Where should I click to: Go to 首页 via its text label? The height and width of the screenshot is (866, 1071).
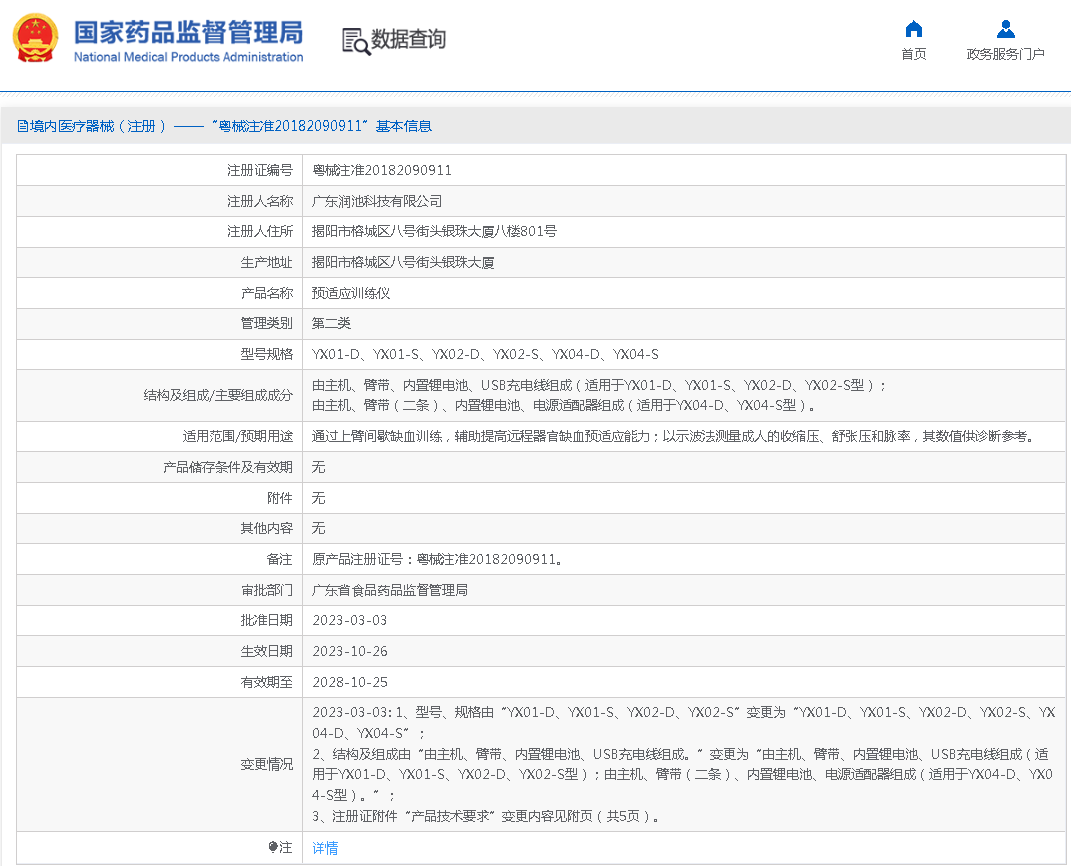(x=913, y=54)
